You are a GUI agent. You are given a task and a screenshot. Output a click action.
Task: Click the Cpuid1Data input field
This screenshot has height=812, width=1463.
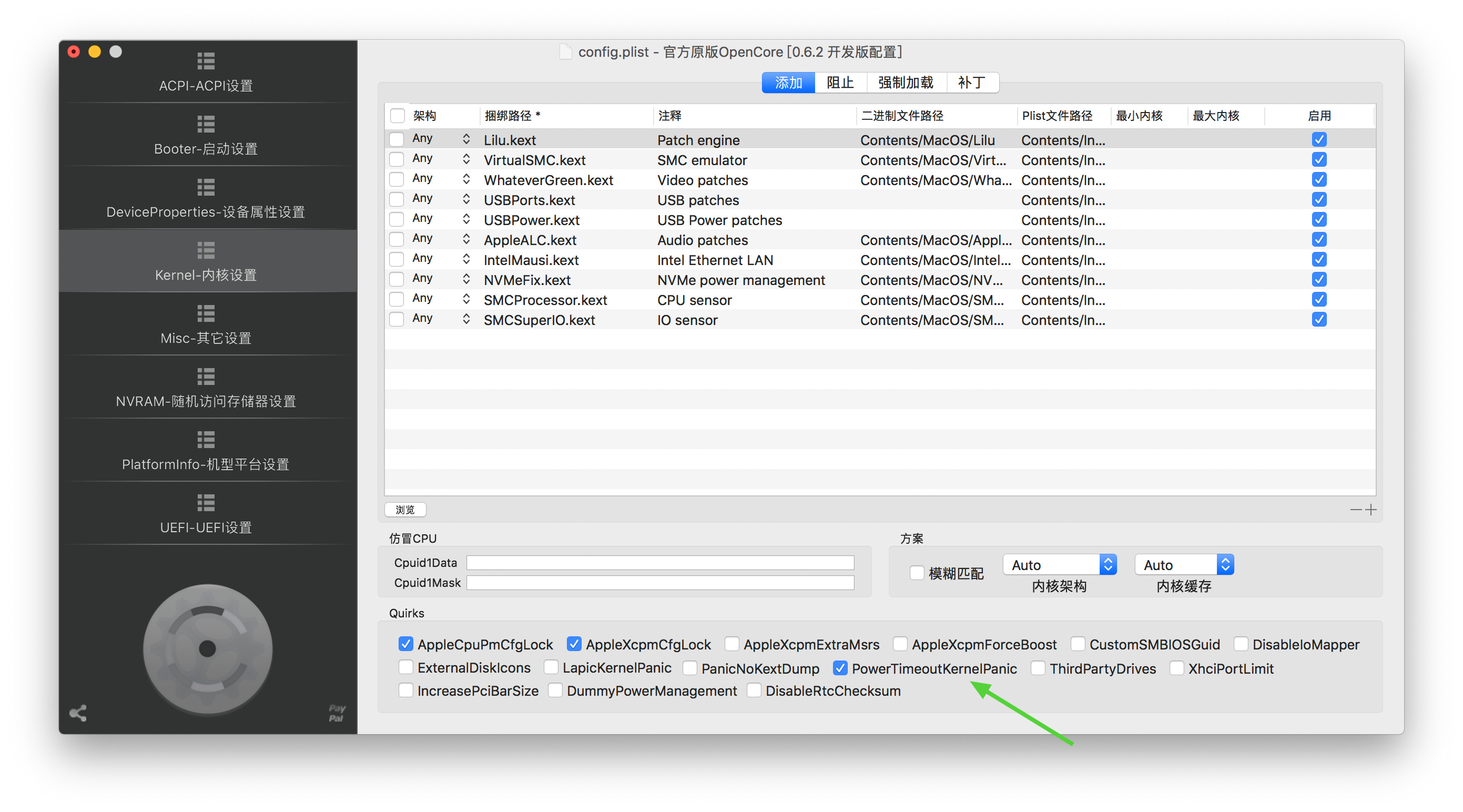(660, 562)
